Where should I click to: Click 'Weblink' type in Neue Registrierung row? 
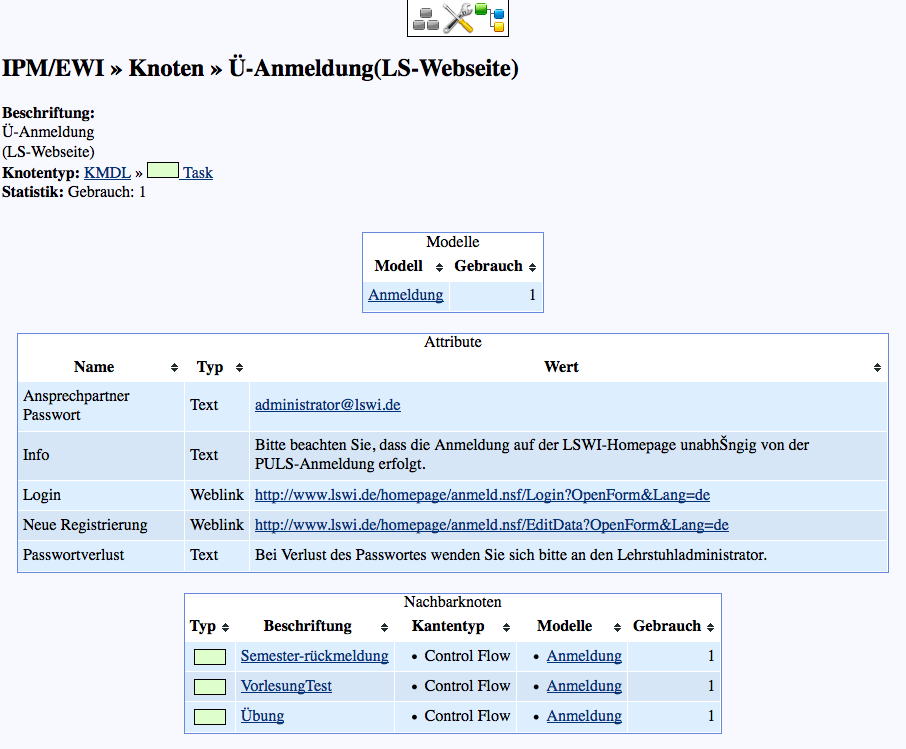click(x=217, y=525)
